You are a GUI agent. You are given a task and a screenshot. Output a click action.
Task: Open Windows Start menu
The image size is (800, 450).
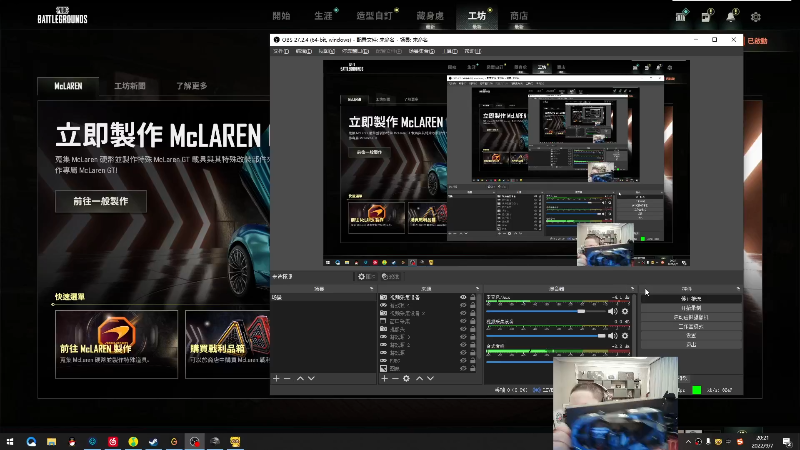coord(10,441)
